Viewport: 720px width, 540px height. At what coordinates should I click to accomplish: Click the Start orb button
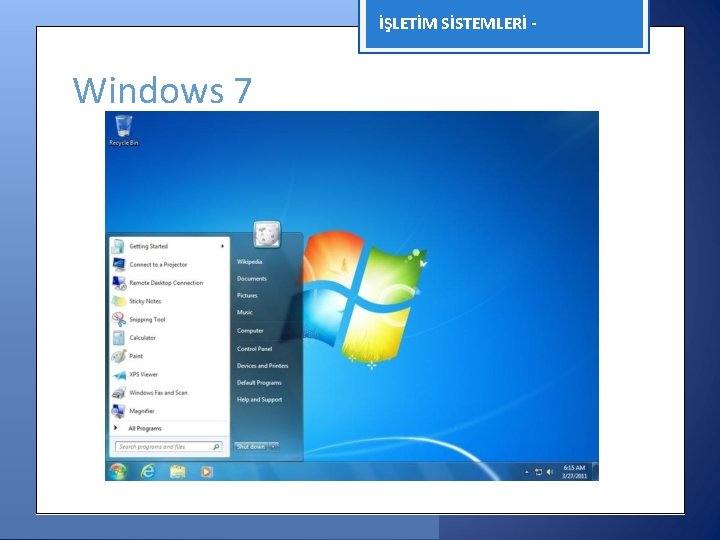(x=118, y=472)
